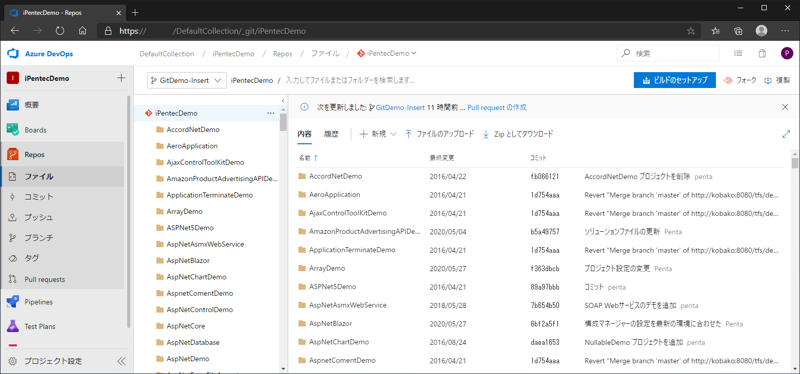Open commit 7b854b50
The height and width of the screenshot is (374, 800).
(545, 306)
